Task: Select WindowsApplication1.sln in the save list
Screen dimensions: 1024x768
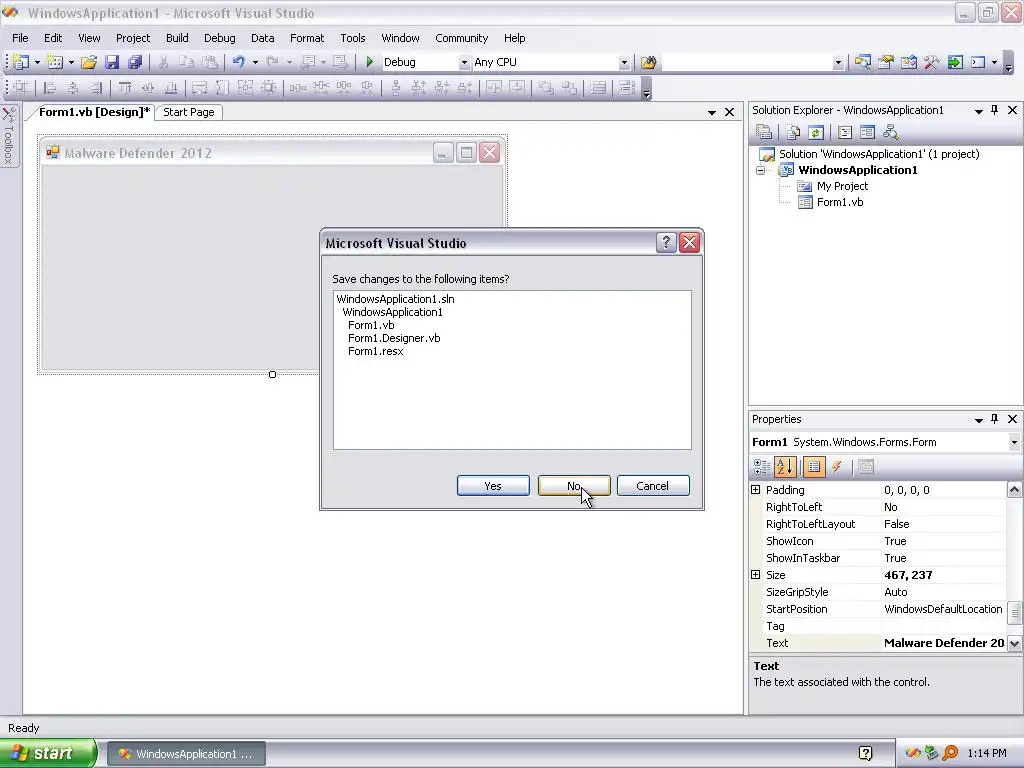Action: coord(395,299)
